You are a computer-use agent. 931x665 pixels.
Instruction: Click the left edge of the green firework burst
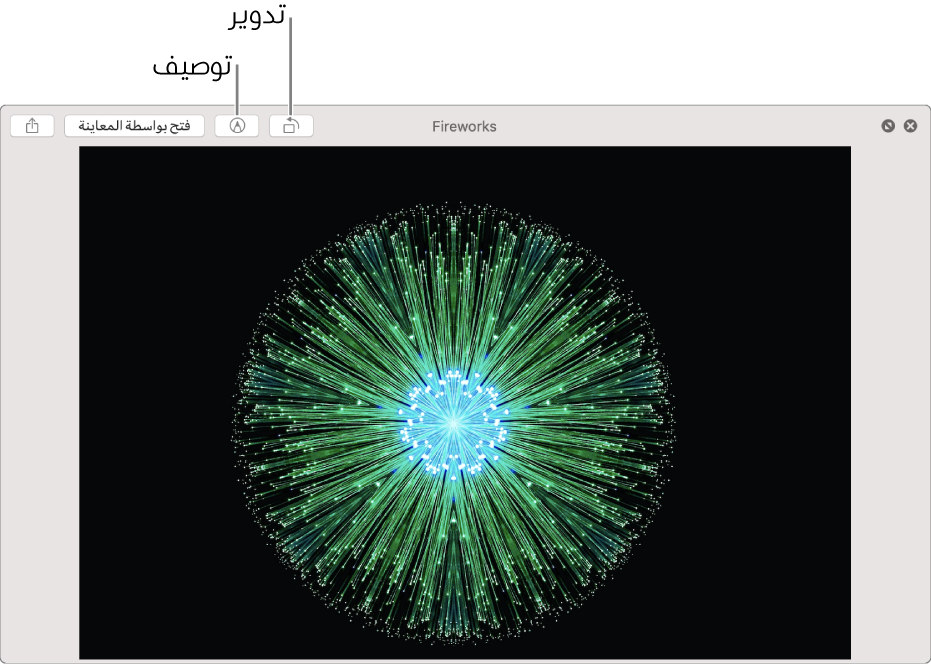[240, 425]
